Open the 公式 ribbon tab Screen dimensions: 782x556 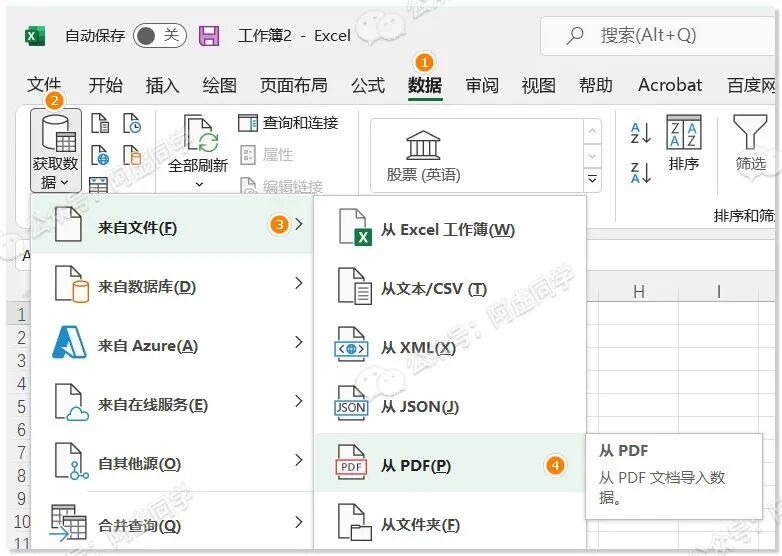[368, 85]
